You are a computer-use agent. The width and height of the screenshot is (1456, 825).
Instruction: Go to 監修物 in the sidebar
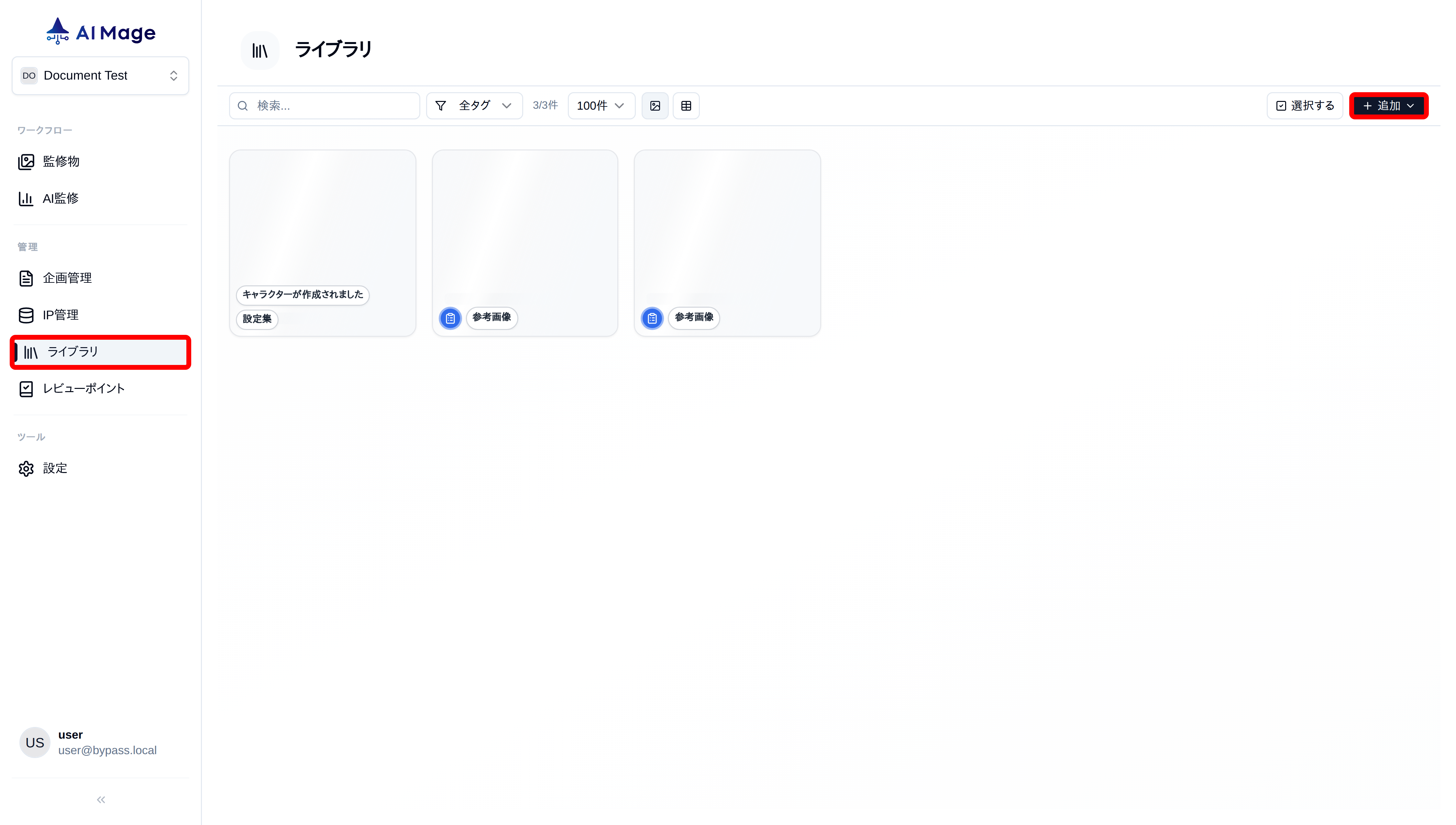(x=61, y=161)
